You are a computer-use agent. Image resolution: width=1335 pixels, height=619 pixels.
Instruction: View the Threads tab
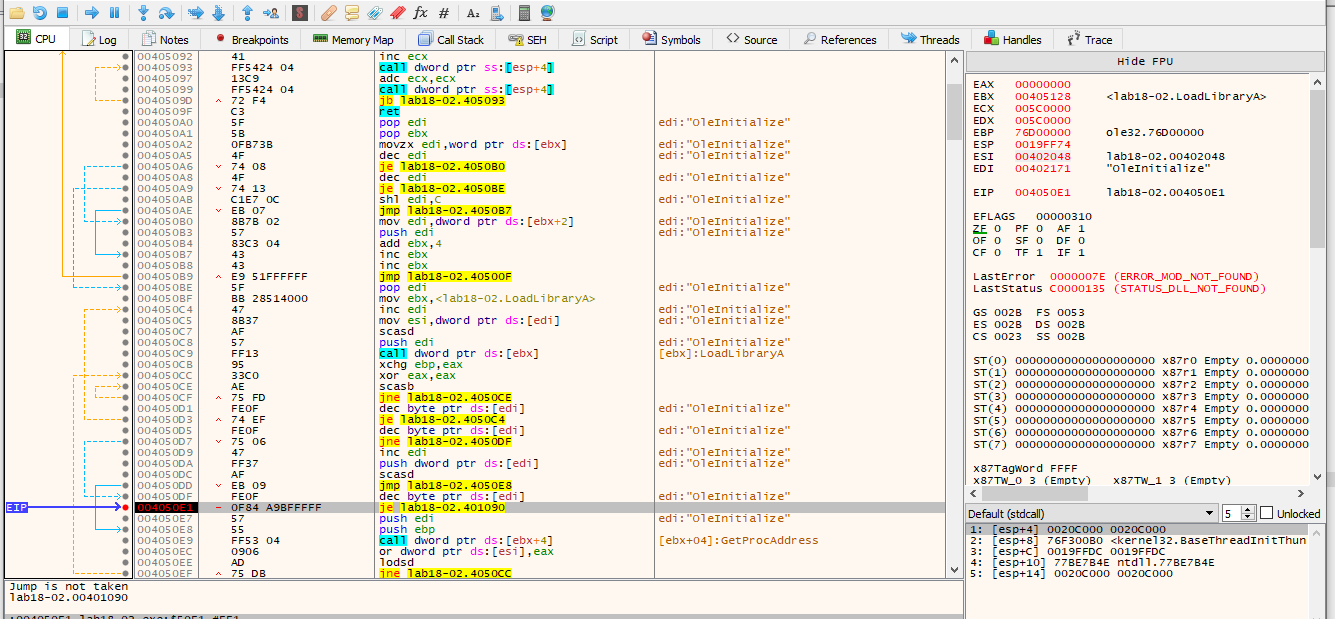[929, 40]
